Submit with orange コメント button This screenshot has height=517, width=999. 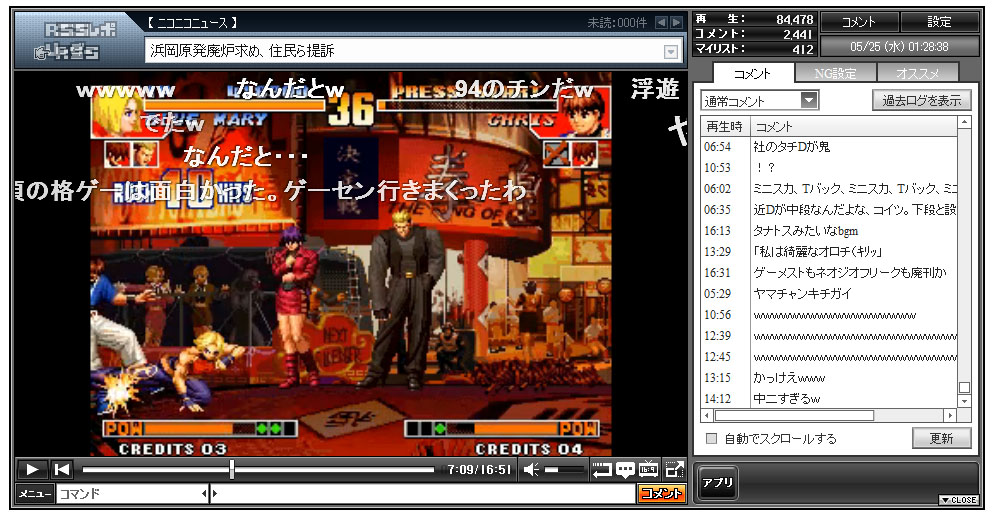661,493
